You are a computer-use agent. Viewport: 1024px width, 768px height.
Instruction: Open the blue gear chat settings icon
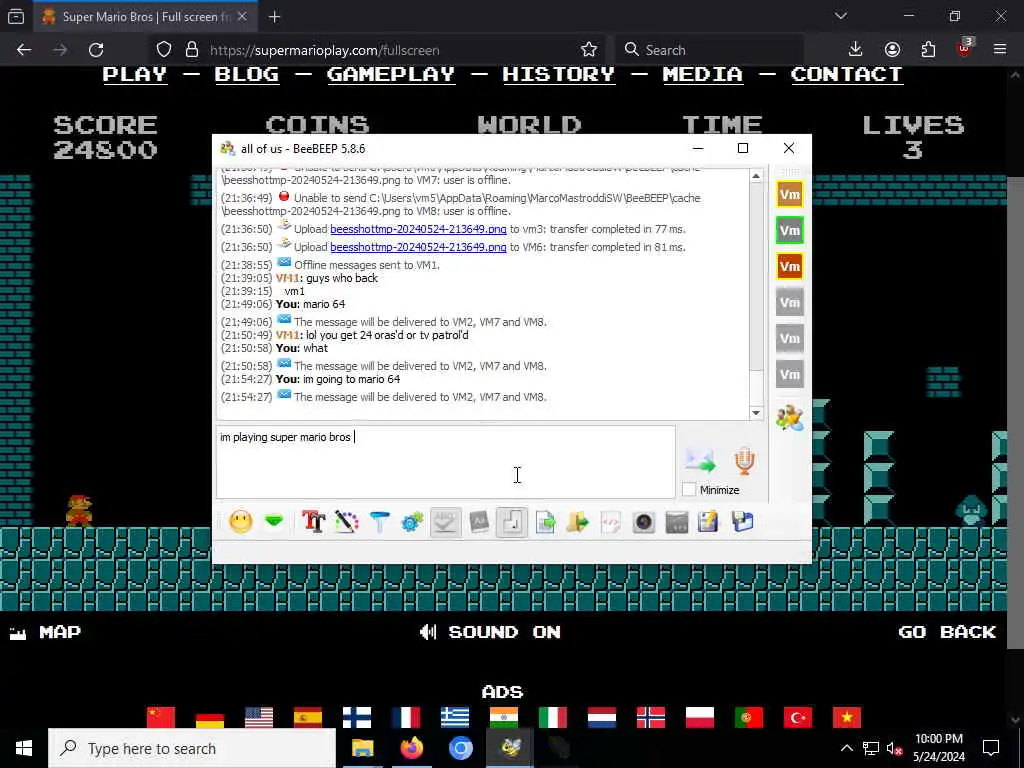point(412,522)
